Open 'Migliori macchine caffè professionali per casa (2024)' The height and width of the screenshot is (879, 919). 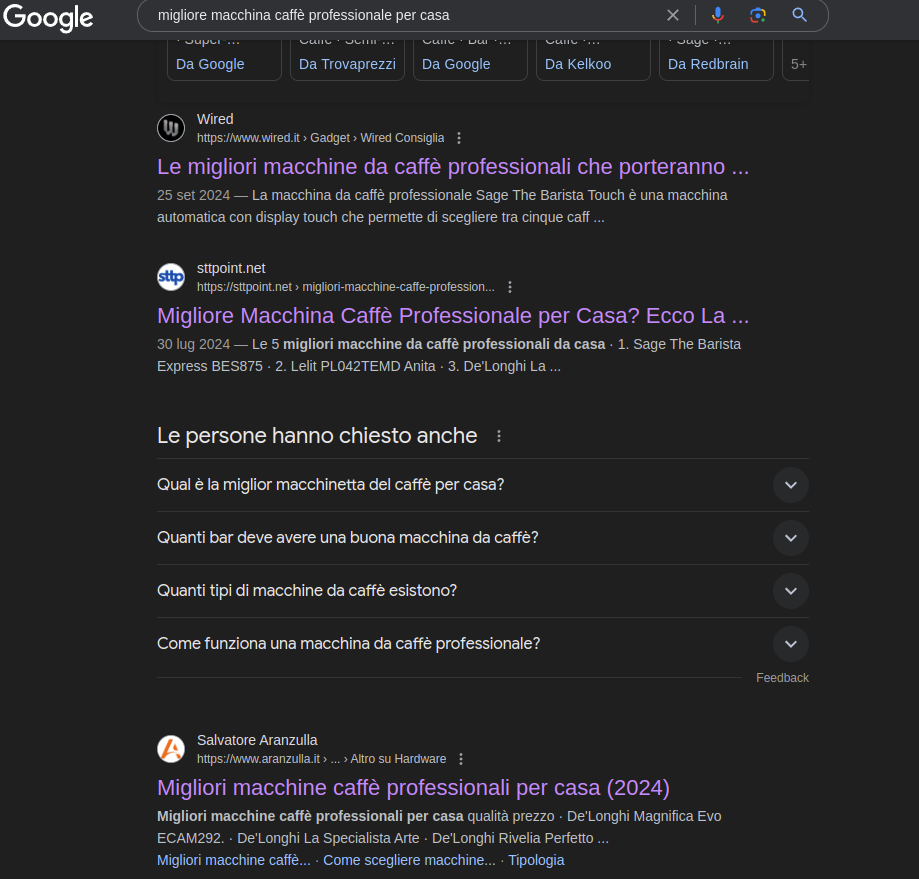(x=413, y=788)
